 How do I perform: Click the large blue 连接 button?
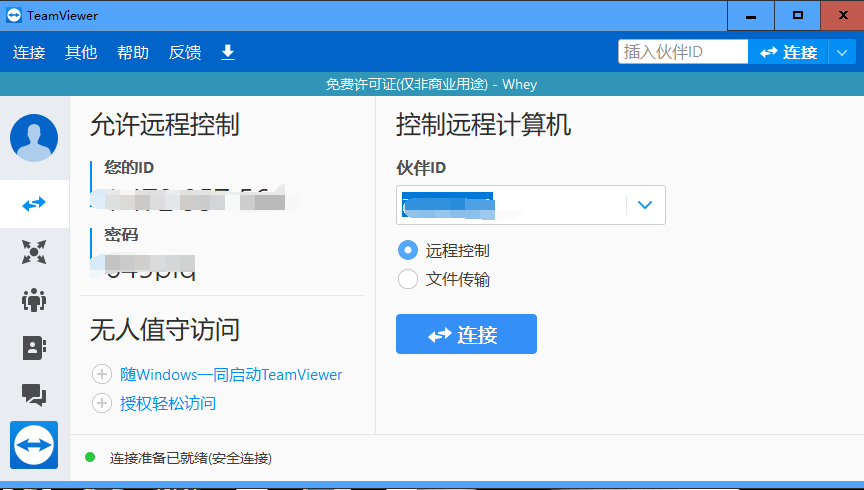466,334
